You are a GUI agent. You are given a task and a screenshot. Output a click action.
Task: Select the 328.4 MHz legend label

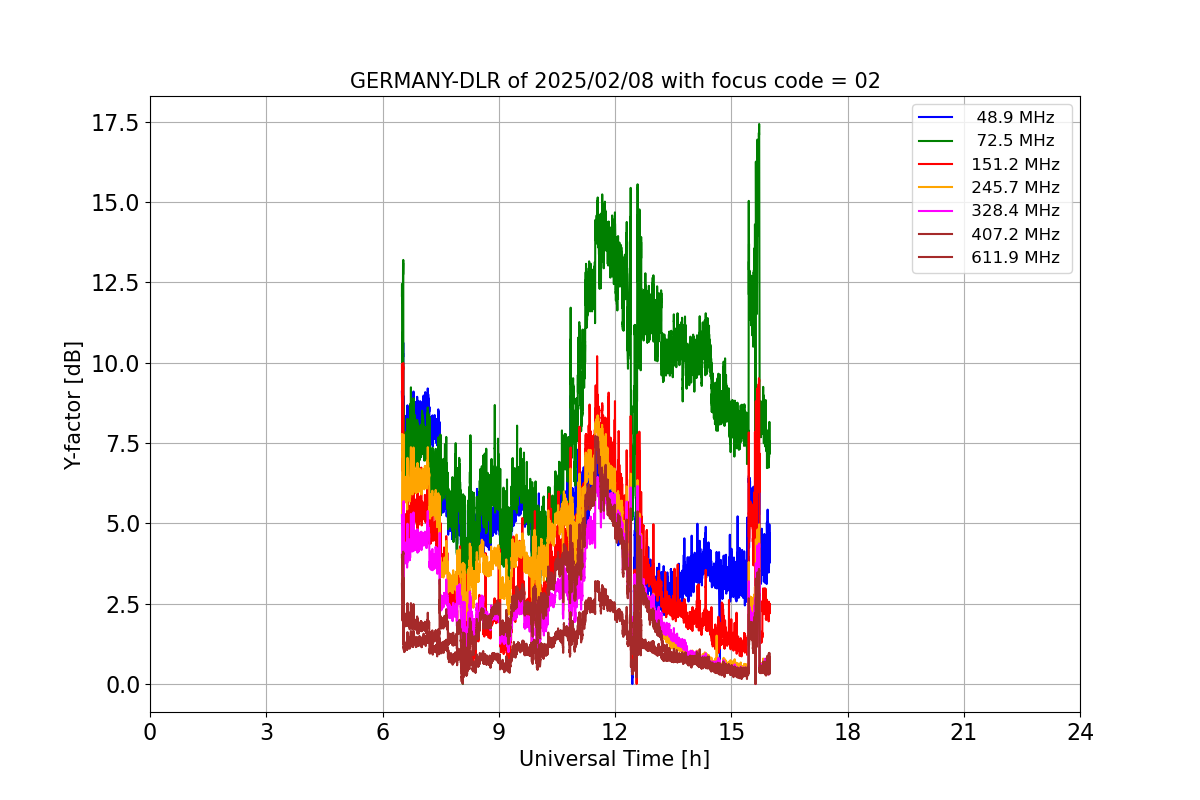(1015, 211)
